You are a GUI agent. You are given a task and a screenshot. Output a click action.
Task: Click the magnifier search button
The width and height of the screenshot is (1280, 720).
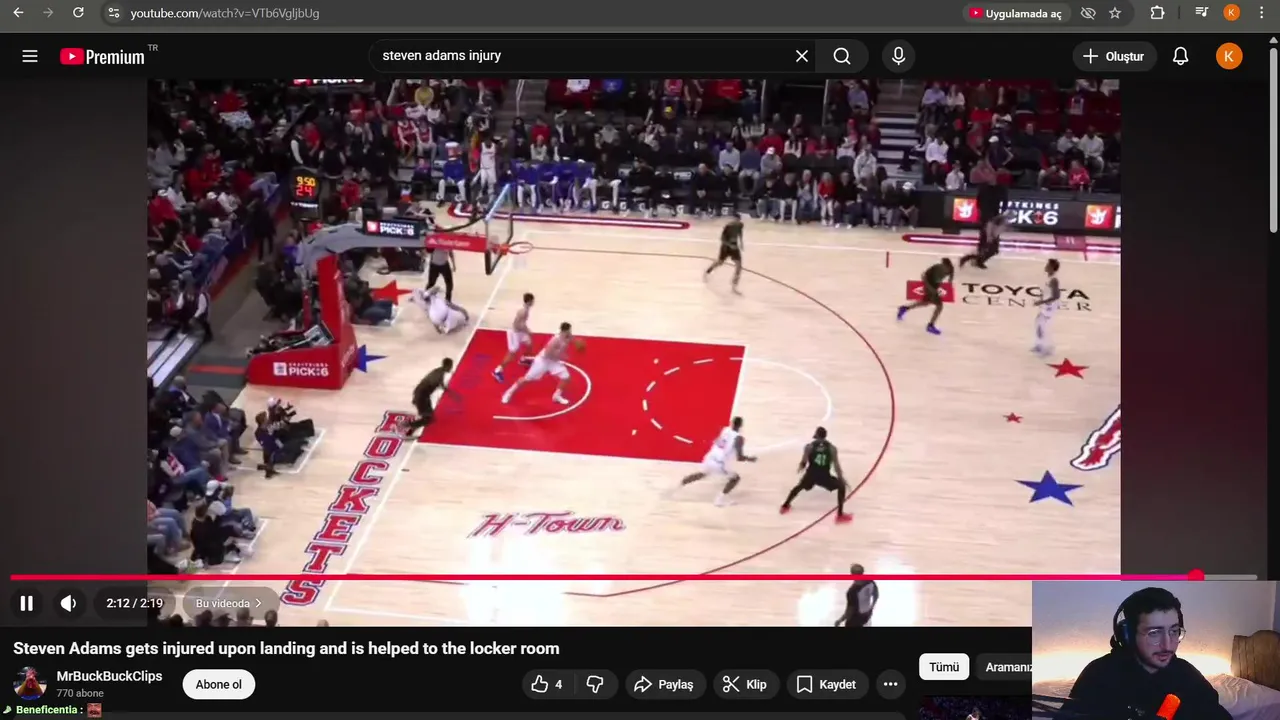click(x=842, y=56)
